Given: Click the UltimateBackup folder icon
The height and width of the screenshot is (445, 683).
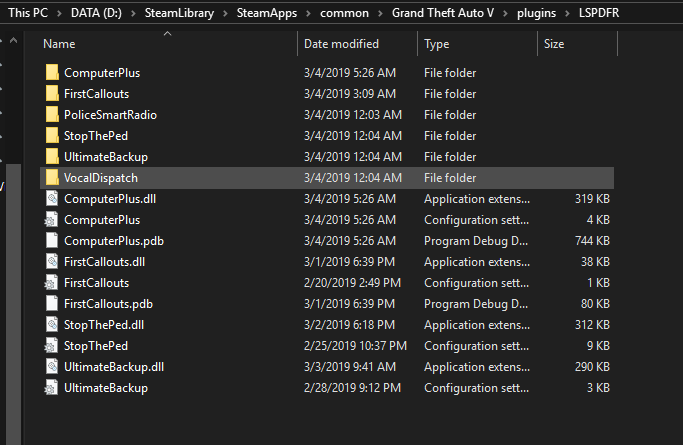Looking at the screenshot, I should (x=52, y=157).
